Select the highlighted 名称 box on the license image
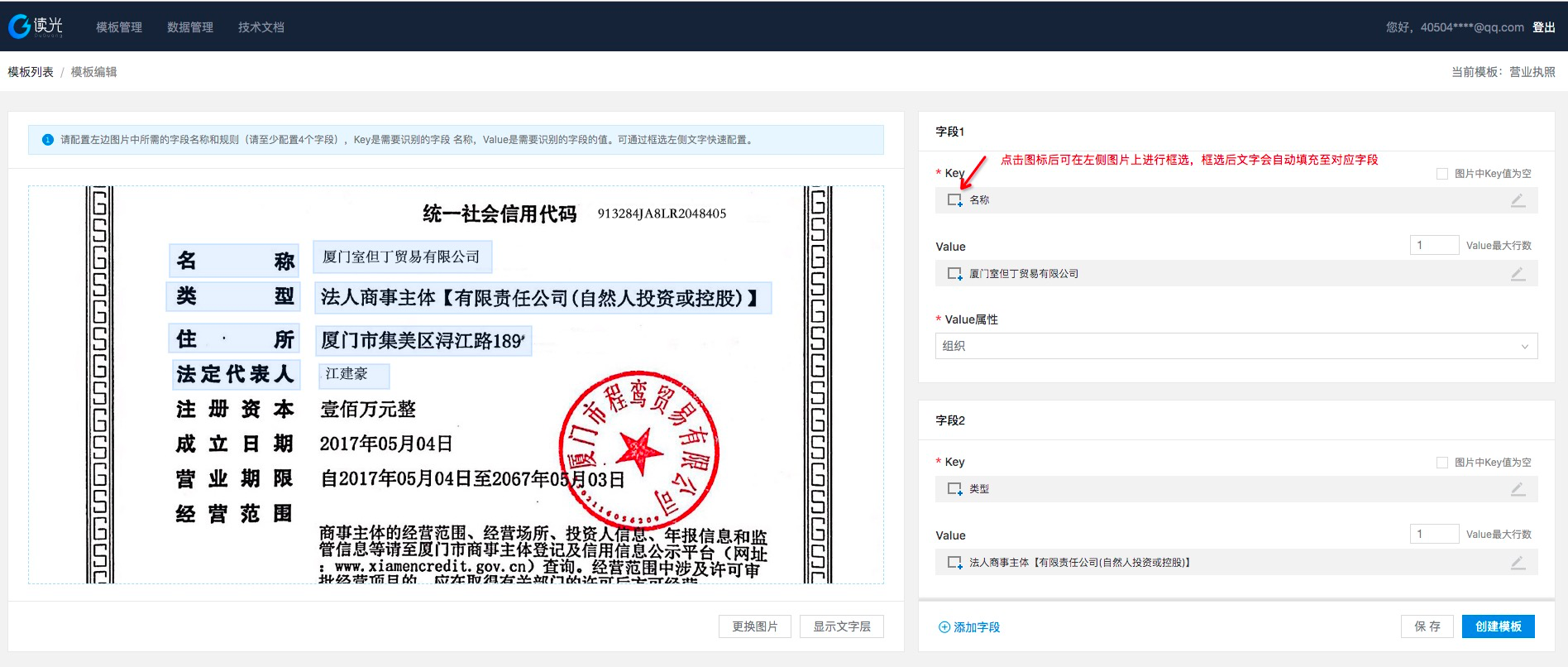 point(234,261)
